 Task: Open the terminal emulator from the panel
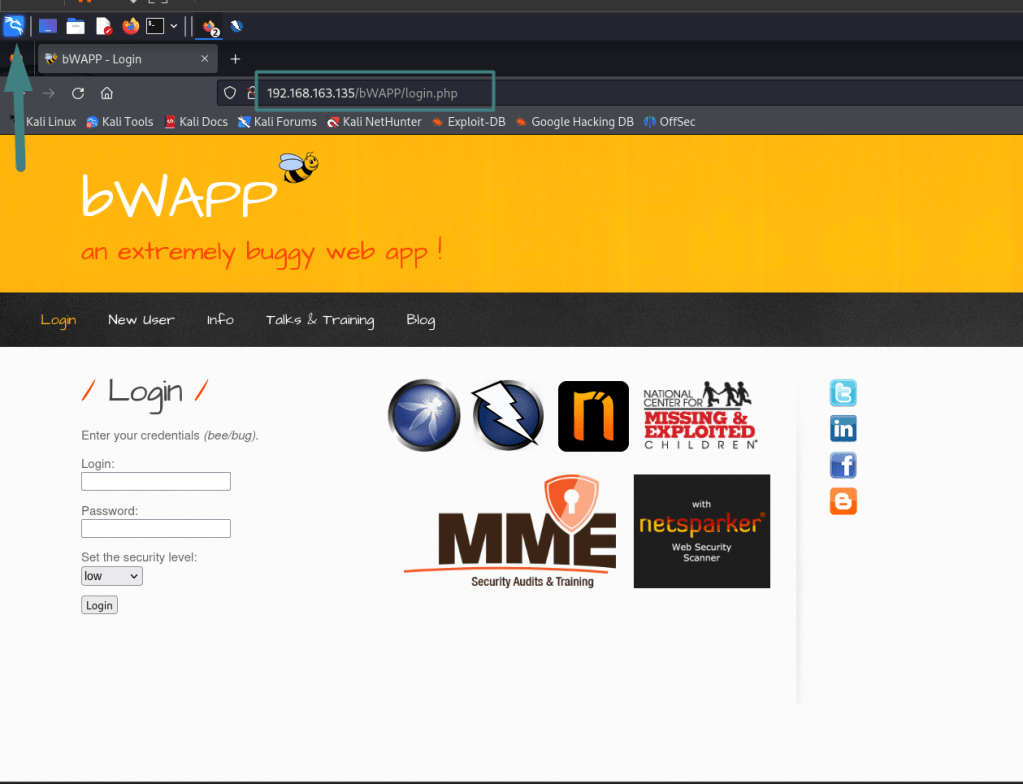pos(155,26)
